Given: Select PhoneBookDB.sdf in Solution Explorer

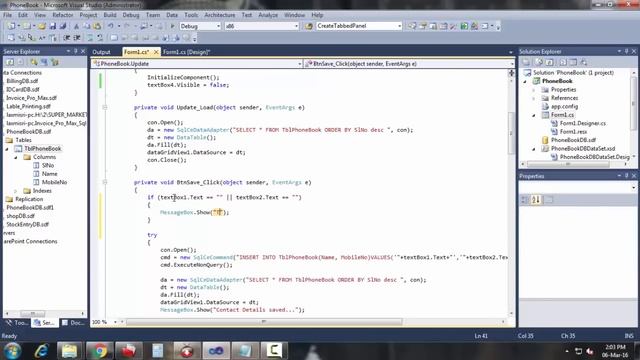Looking at the screenshot, I should (x=573, y=140).
